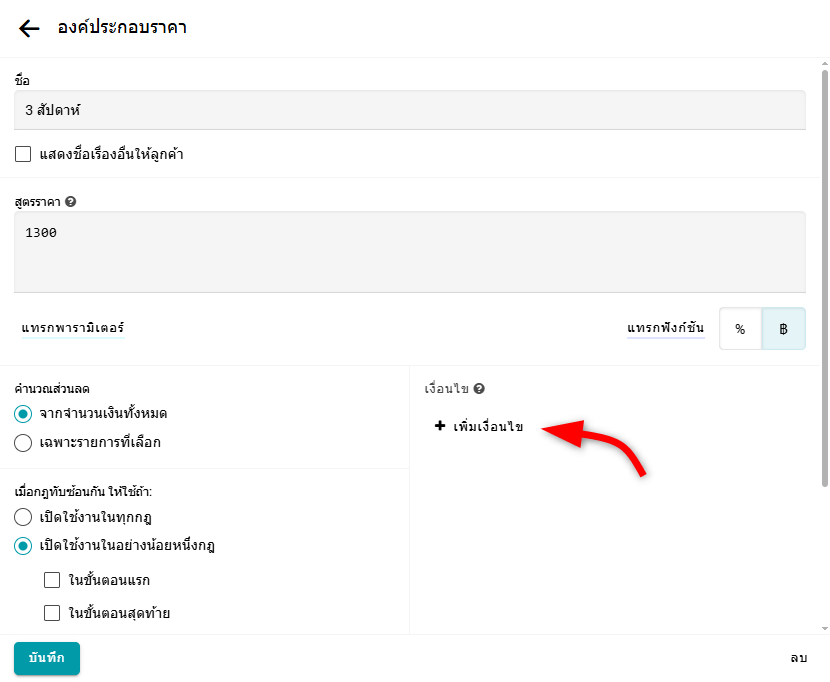Image resolution: width=830 pixels, height=682 pixels.
Task: Click the plus icon for เพิ่มเงื่อนไข
Action: (440, 426)
